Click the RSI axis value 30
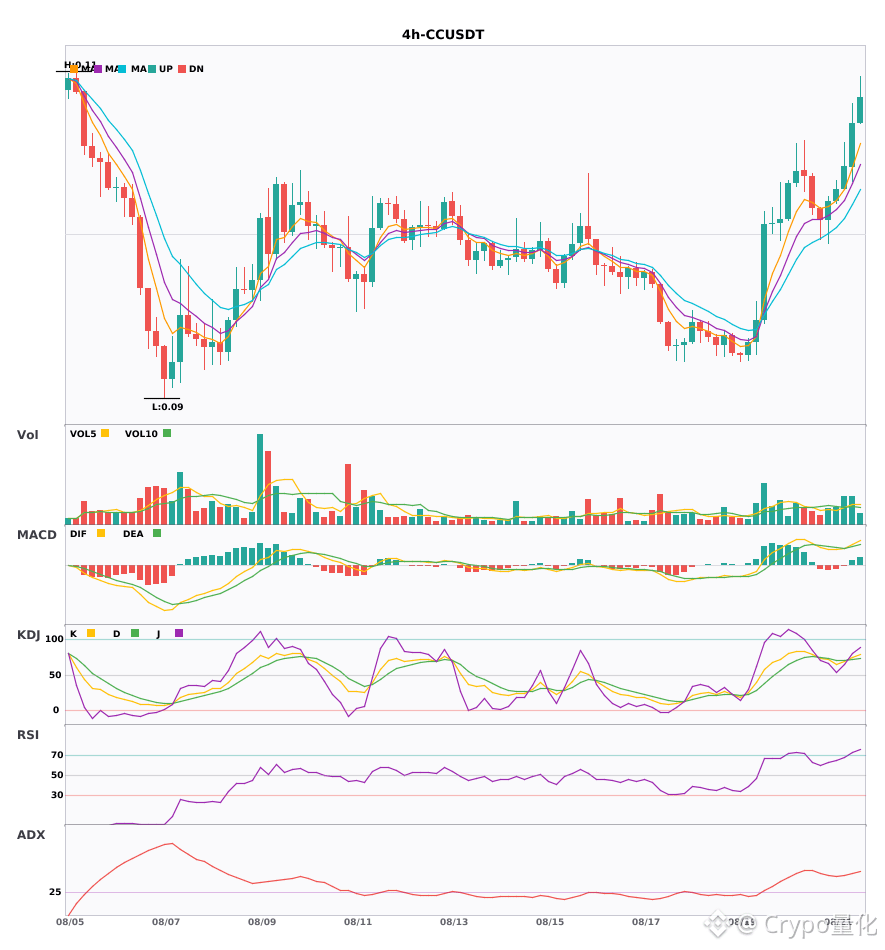This screenshot has width=885, height=950. (x=57, y=795)
